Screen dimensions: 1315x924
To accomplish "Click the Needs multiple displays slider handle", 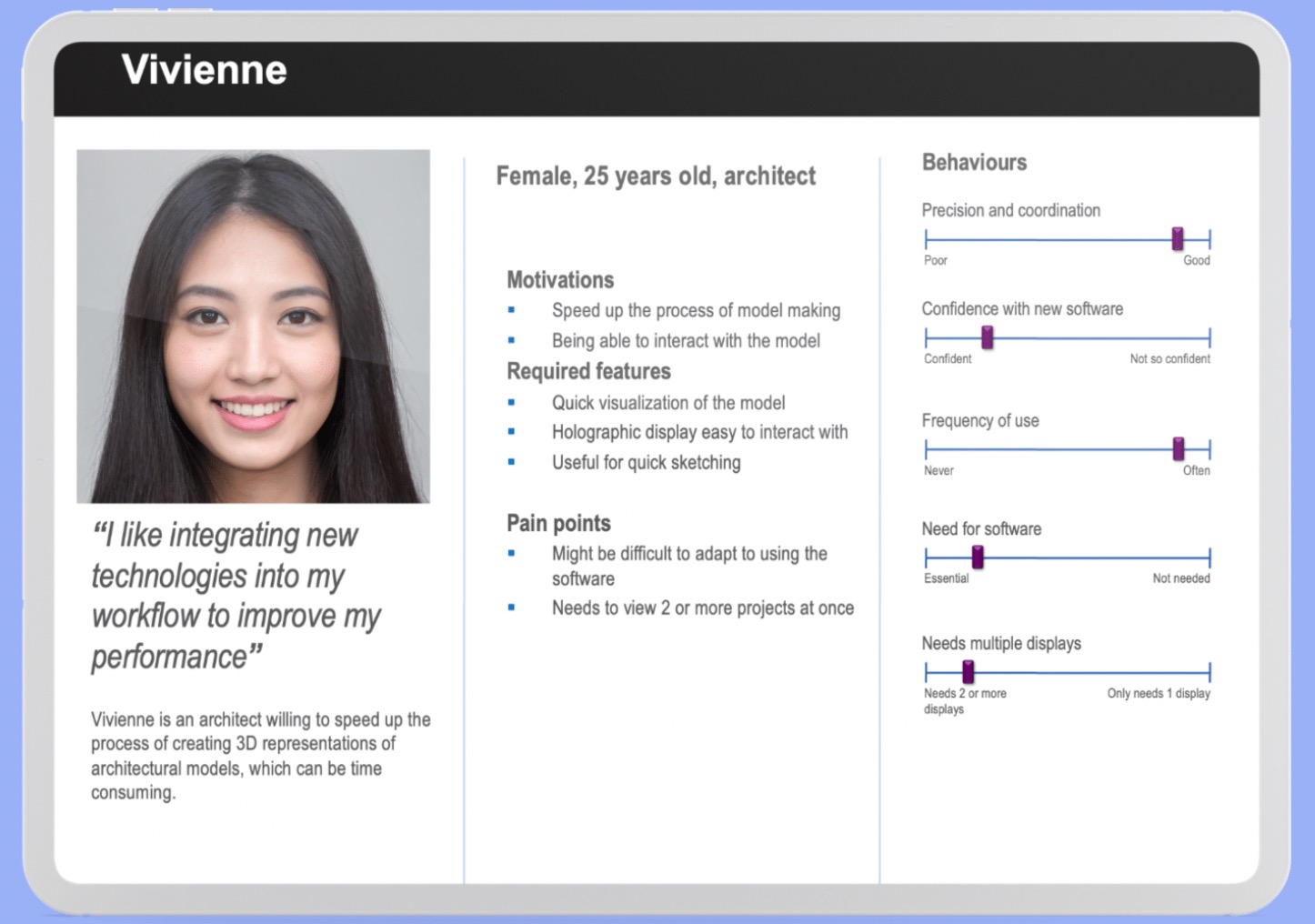I will 968,672.
